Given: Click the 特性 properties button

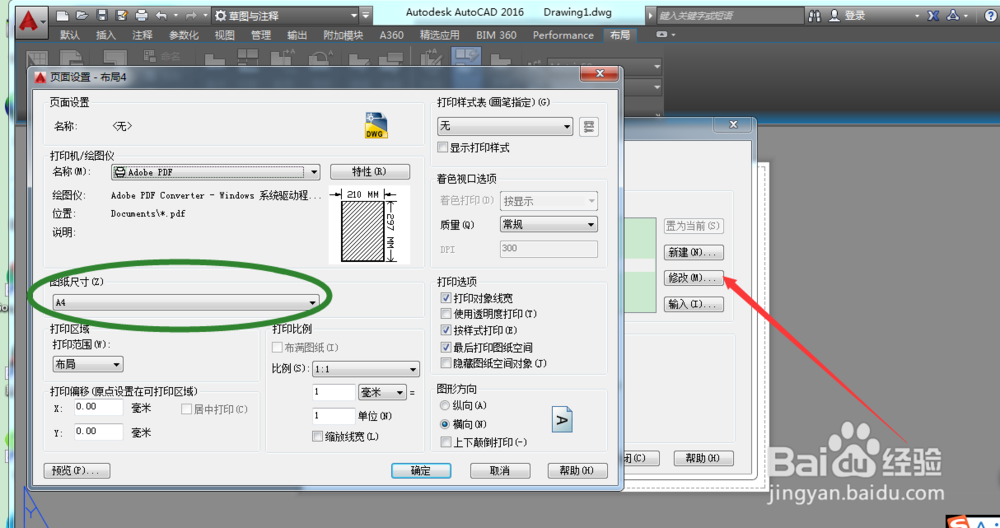Looking at the screenshot, I should coord(370,172).
